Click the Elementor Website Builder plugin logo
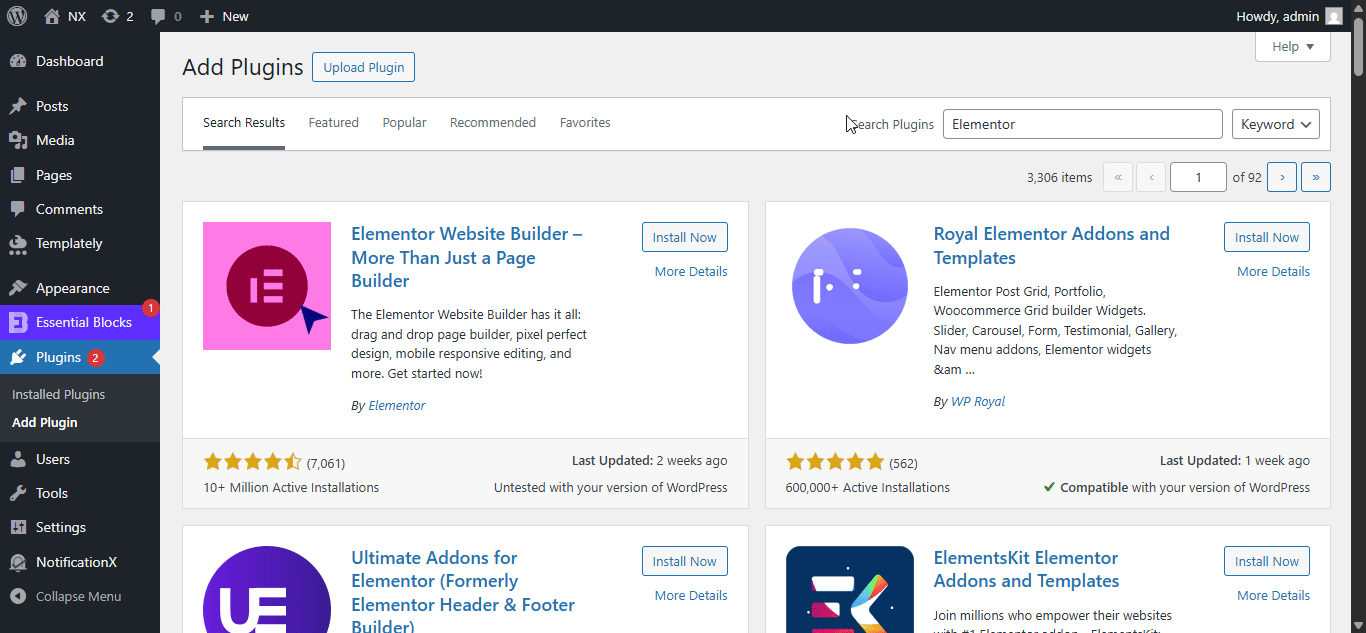Viewport: 1366px width, 633px height. coord(267,286)
